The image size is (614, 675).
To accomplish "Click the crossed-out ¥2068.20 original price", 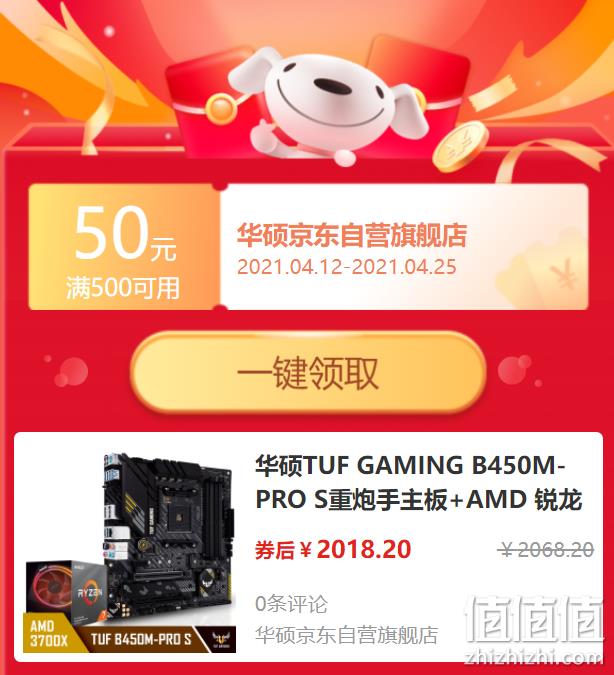I will 548,550.
